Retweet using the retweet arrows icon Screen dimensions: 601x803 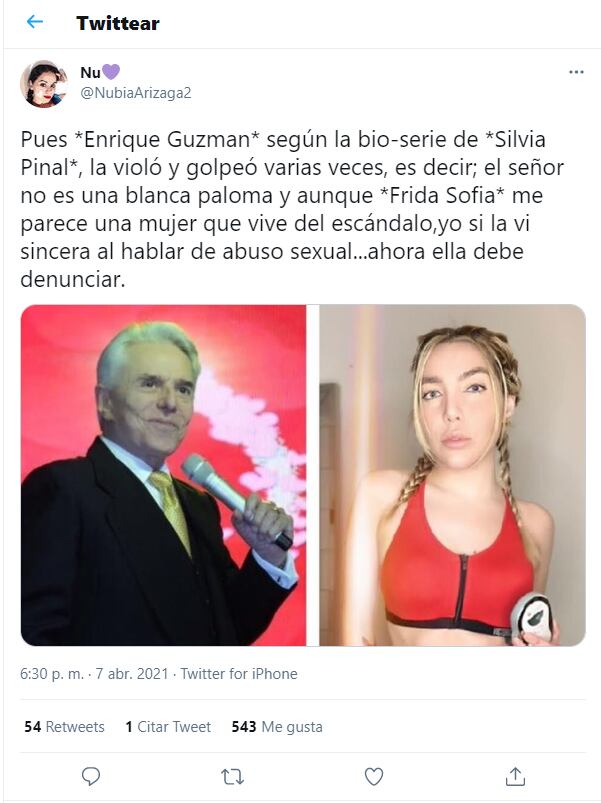click(232, 777)
